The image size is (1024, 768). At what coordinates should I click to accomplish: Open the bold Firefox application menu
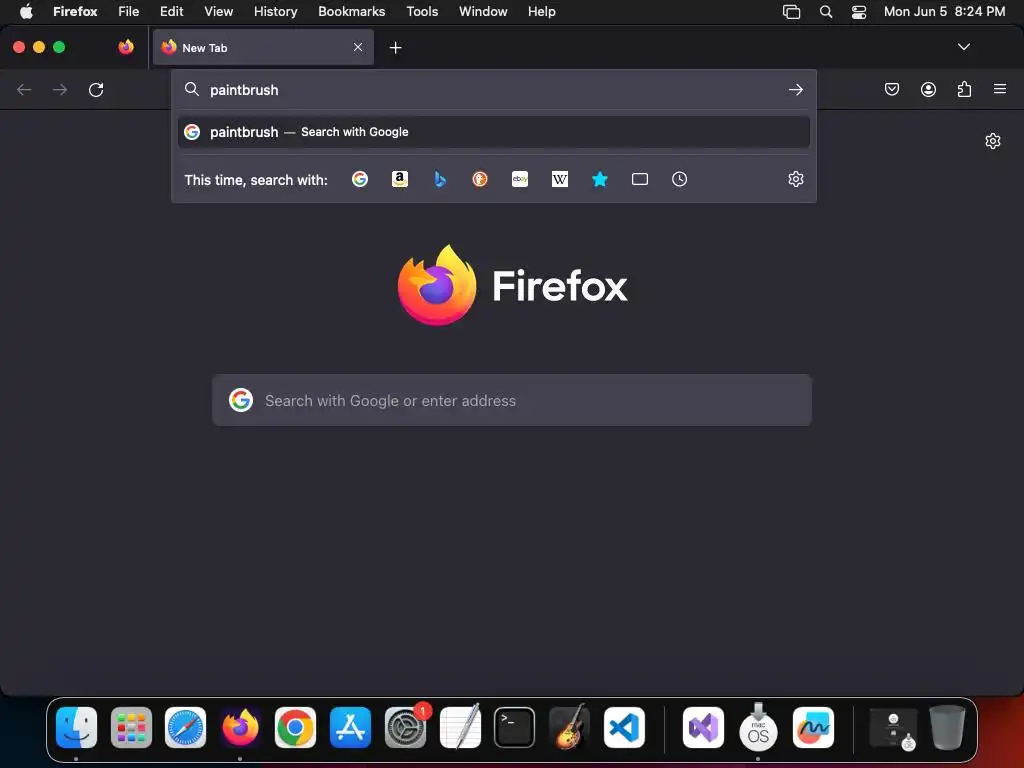tap(75, 11)
